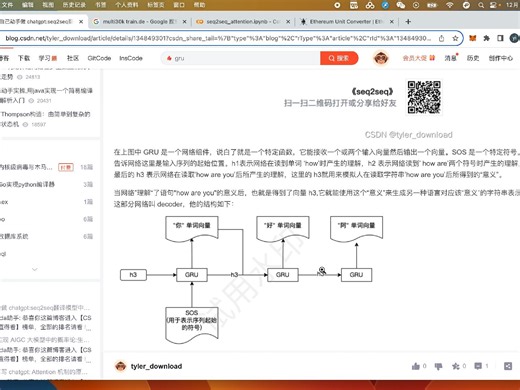Open WeChat icon in macOS menu bar
Image resolution: width=520 pixels, height=390 pixels.
(x=400, y=5)
